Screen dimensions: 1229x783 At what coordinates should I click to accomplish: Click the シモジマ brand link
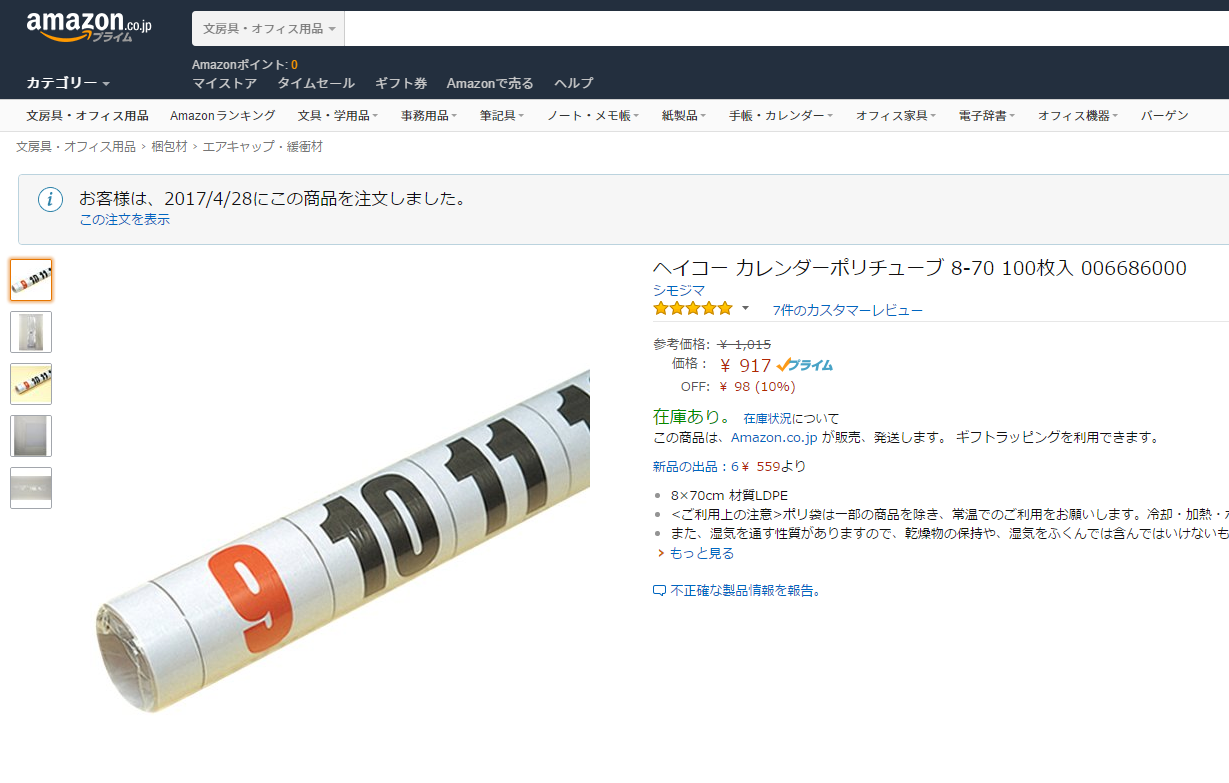coord(679,290)
